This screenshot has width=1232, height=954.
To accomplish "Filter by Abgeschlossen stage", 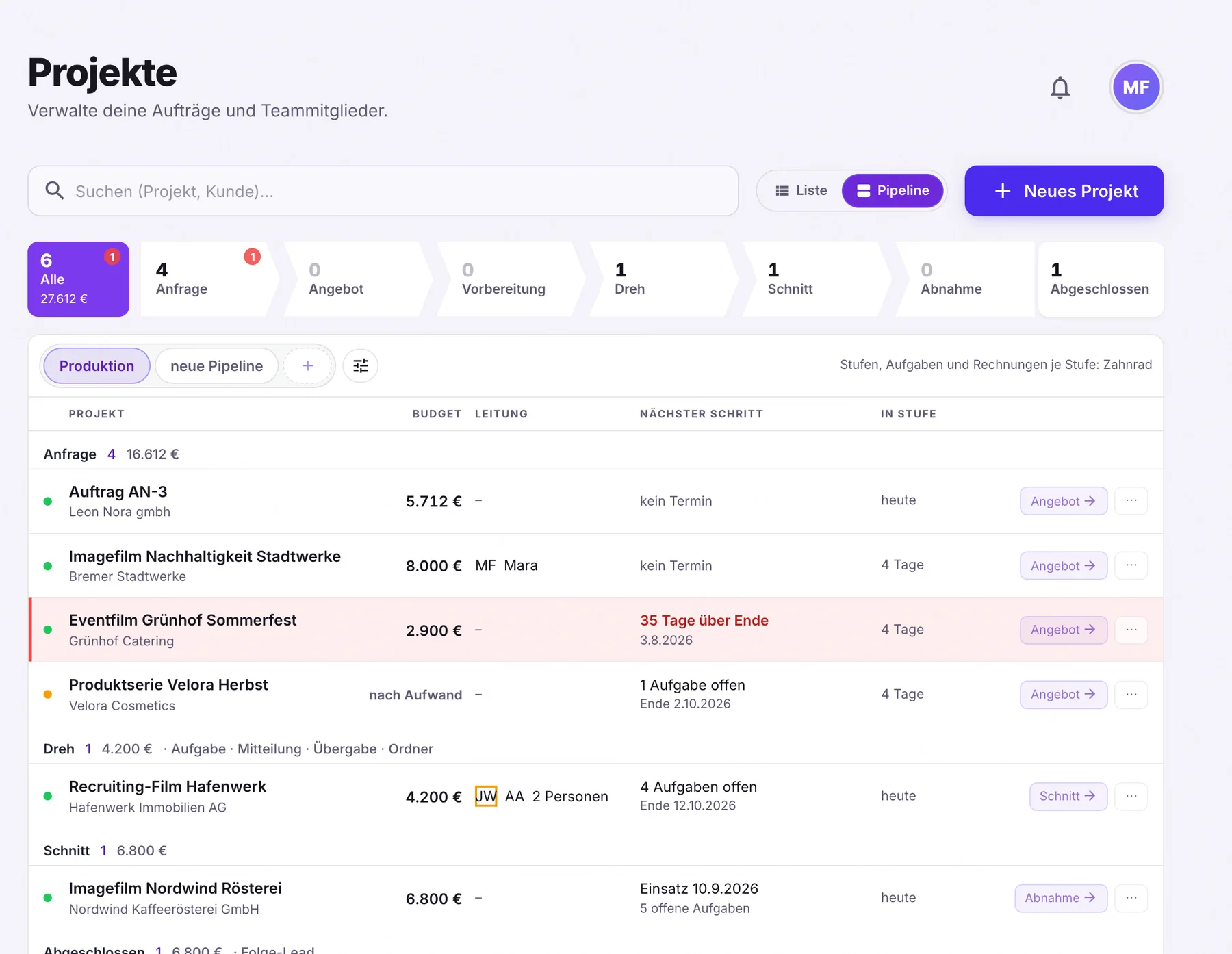I will (x=1101, y=279).
